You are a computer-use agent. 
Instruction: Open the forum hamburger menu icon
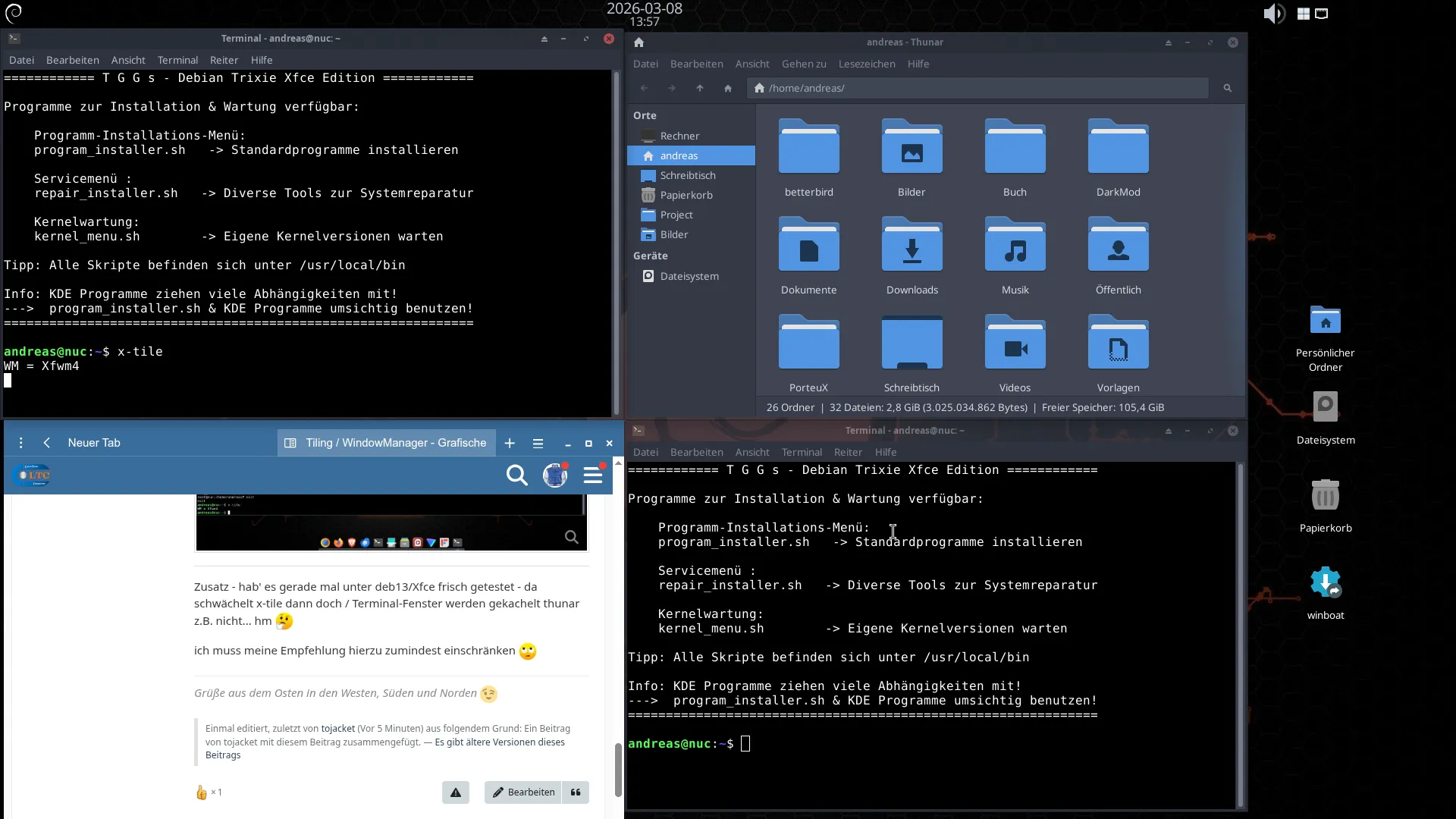[x=593, y=475]
